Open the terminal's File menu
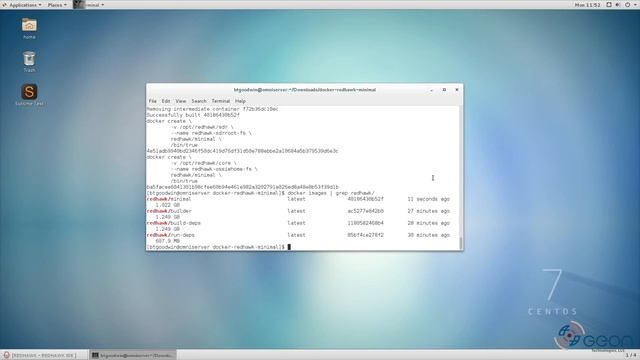 [x=153, y=101]
